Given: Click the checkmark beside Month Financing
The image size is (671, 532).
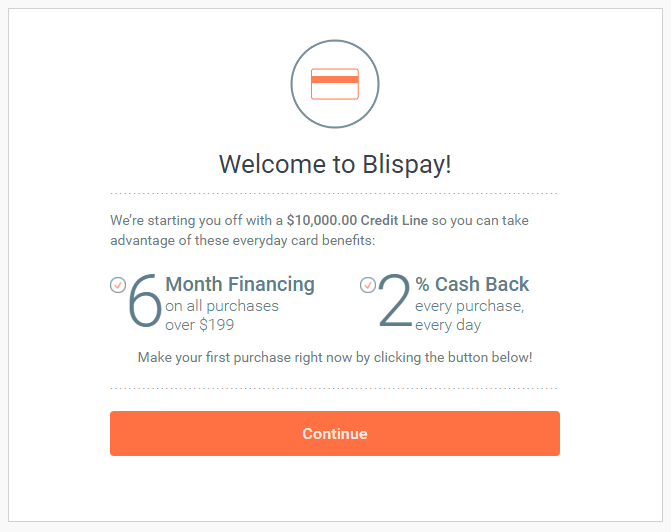Looking at the screenshot, I should tap(118, 285).
